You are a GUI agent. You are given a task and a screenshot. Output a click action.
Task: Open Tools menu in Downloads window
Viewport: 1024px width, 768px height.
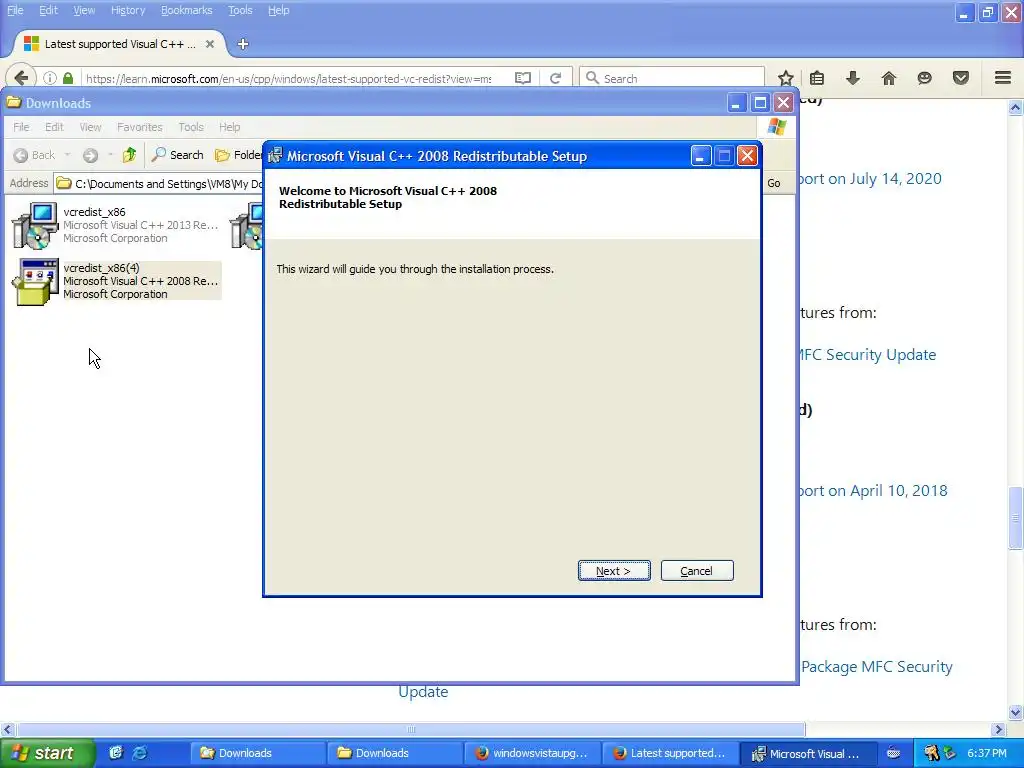(191, 127)
